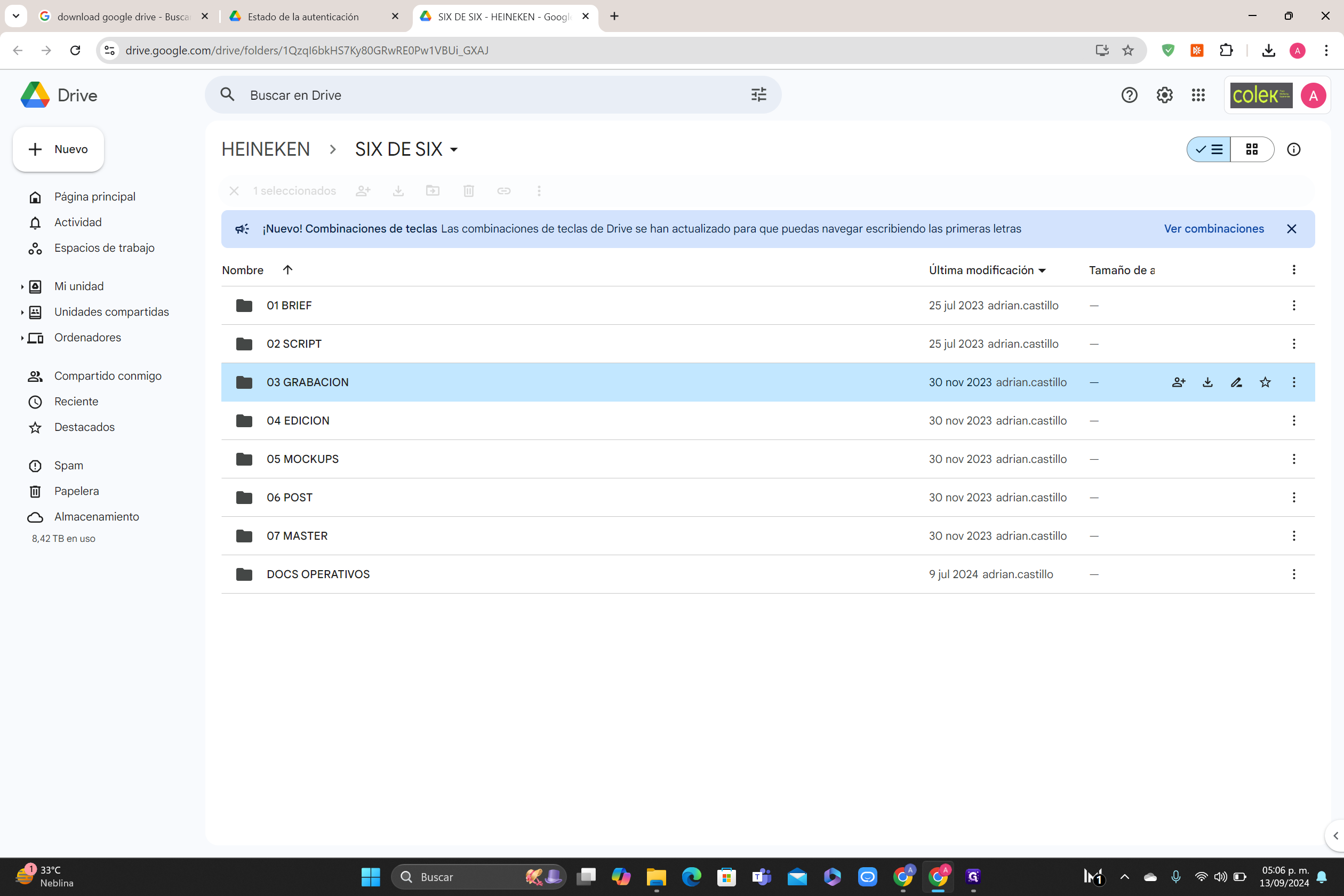Download the 03 GRABACION folder from its row
This screenshot has height=896, width=1344.
click(x=1207, y=382)
